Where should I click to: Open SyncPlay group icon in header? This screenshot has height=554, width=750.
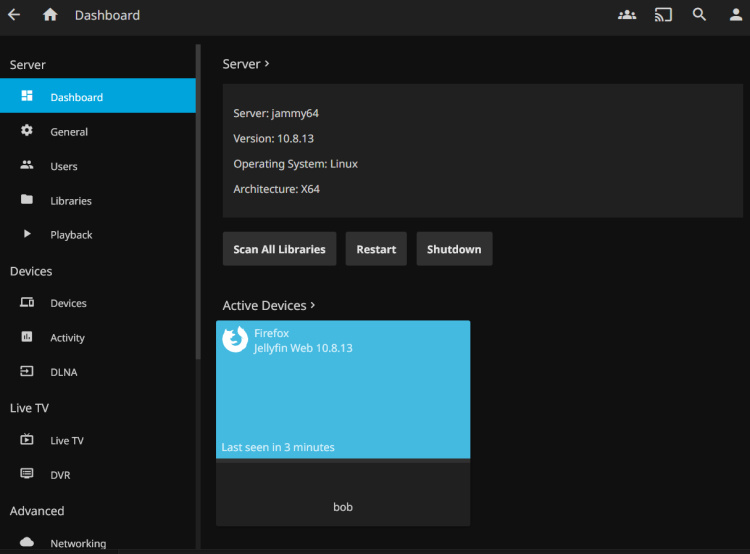627,15
